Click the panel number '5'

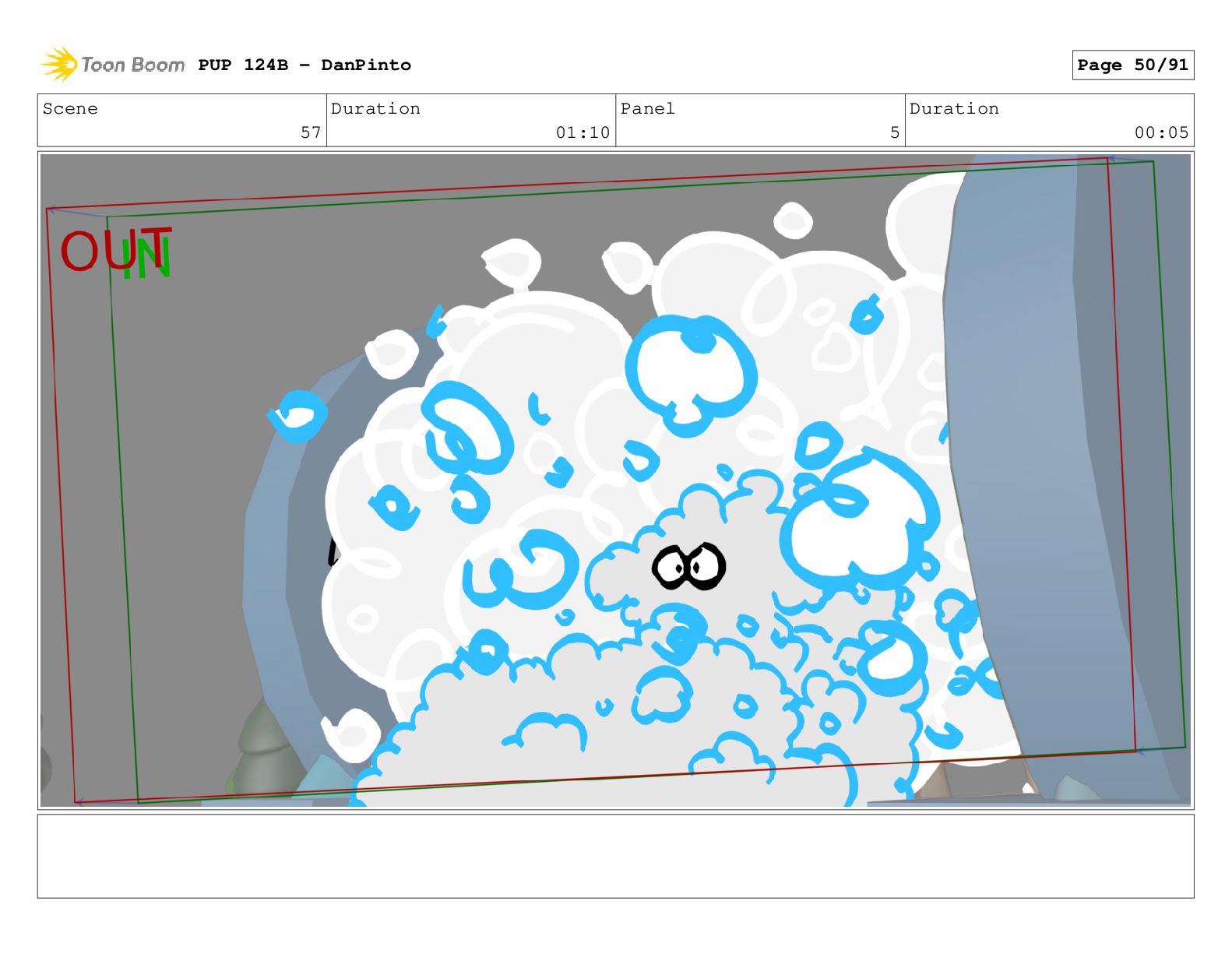point(895,132)
